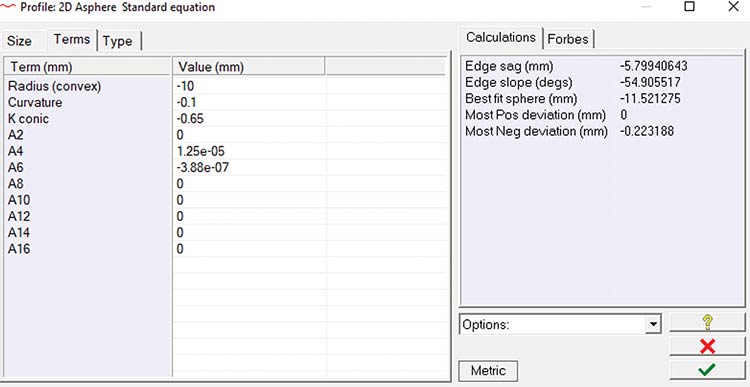This screenshot has width=750, height=387.
Task: Select the Radius (convex) term row
Action: pos(55,87)
